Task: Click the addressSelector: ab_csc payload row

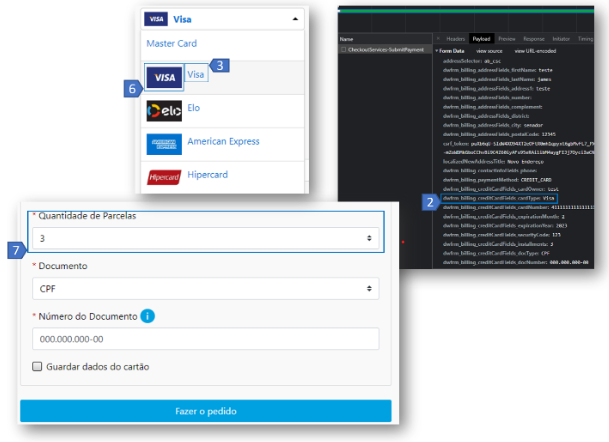Action: click(x=472, y=61)
